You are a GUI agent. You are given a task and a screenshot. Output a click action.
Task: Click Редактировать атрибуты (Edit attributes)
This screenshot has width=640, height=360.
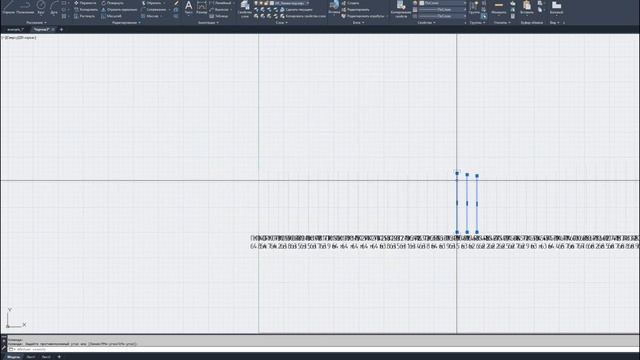362,16
